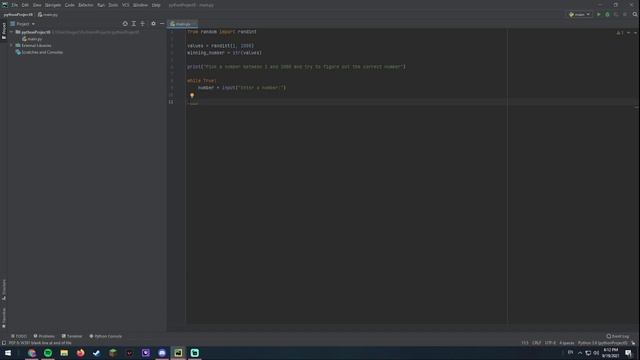Viewport: 640px width, 360px height.
Task: Click the Run with Coverage icon
Action: [x=616, y=14]
